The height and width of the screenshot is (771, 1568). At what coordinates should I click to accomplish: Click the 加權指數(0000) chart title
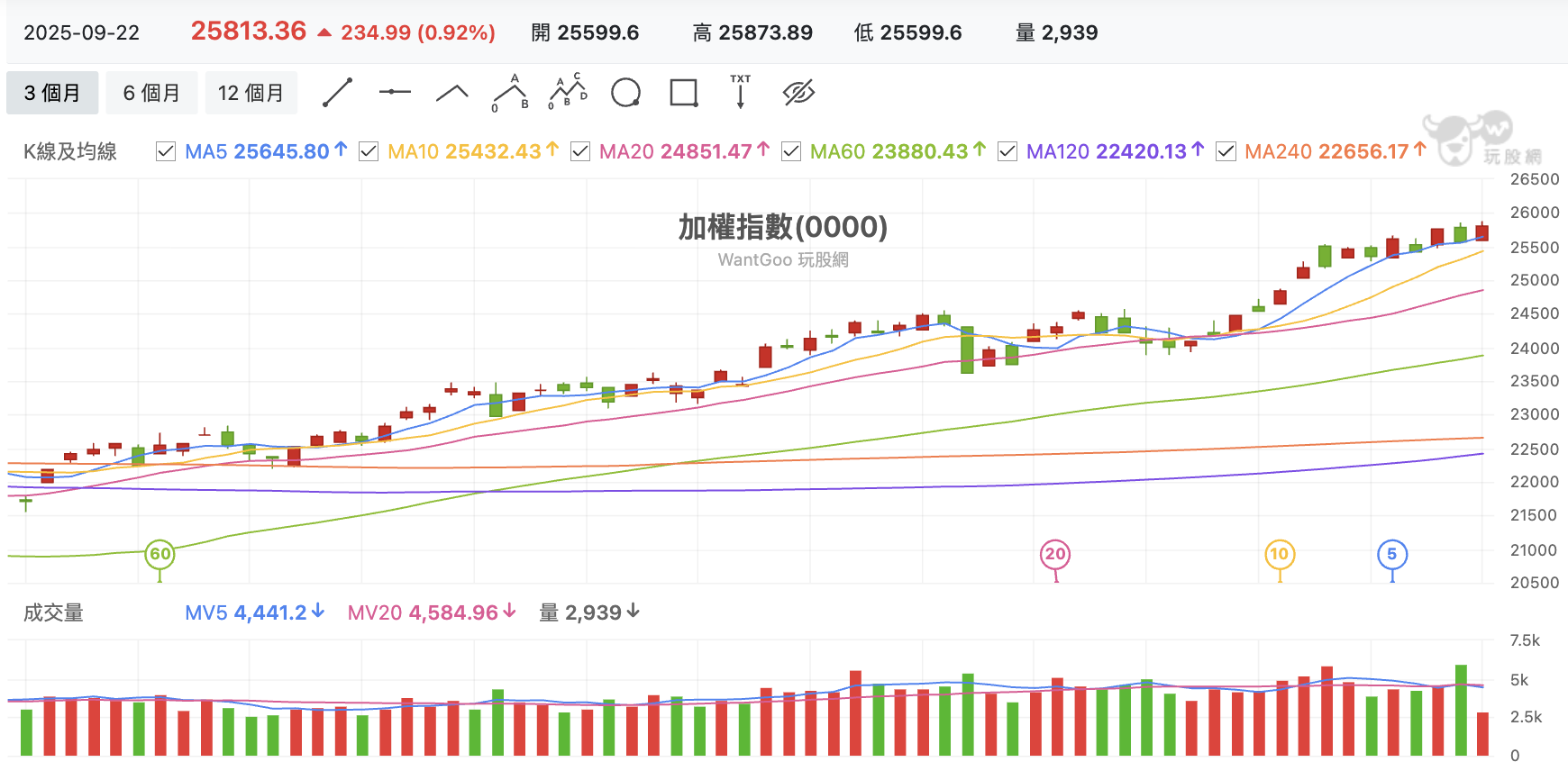[x=782, y=227]
